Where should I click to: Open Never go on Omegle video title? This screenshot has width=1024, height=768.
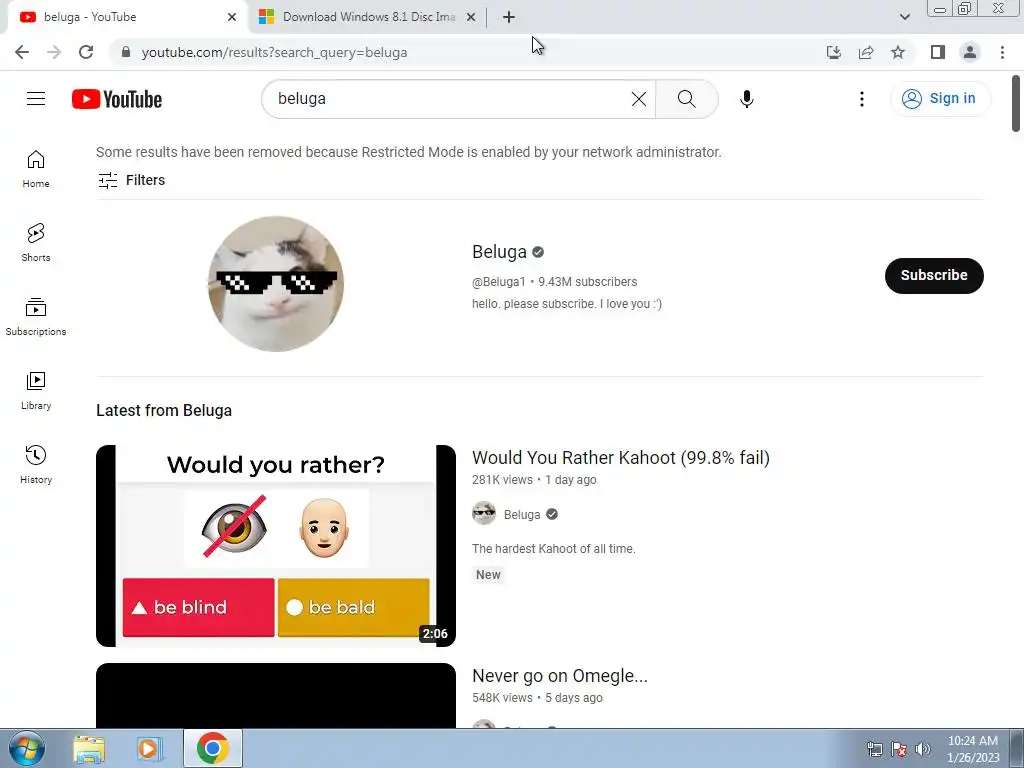coord(560,676)
